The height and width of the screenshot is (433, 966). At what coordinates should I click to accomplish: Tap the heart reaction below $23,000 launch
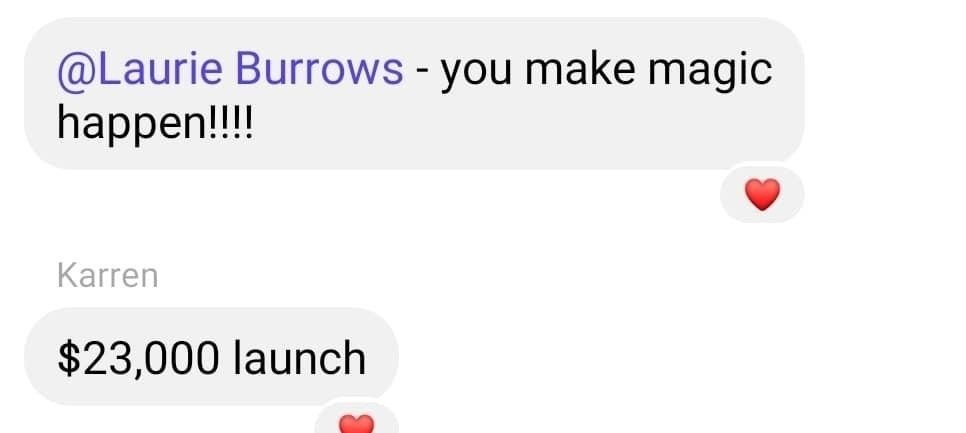(357, 424)
